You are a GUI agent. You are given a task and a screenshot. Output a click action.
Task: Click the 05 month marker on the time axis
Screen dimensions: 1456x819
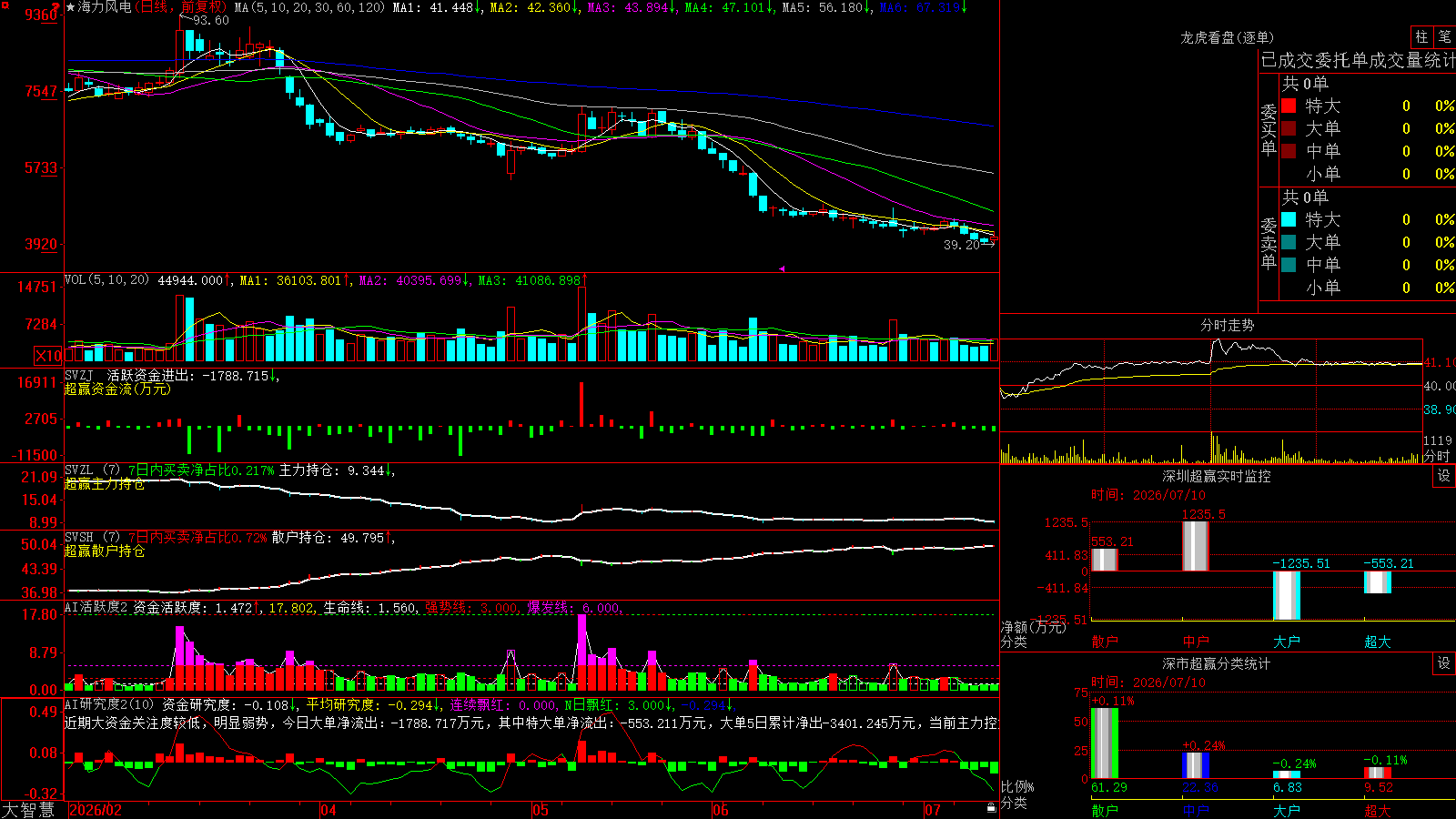[541, 810]
